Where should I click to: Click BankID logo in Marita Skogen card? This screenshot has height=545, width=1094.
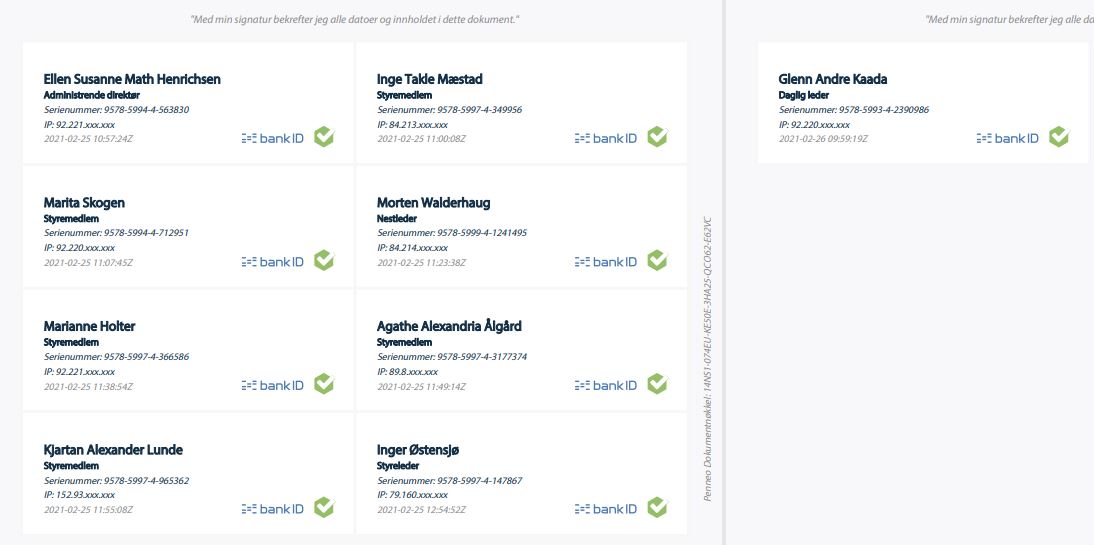pyautogui.click(x=273, y=262)
